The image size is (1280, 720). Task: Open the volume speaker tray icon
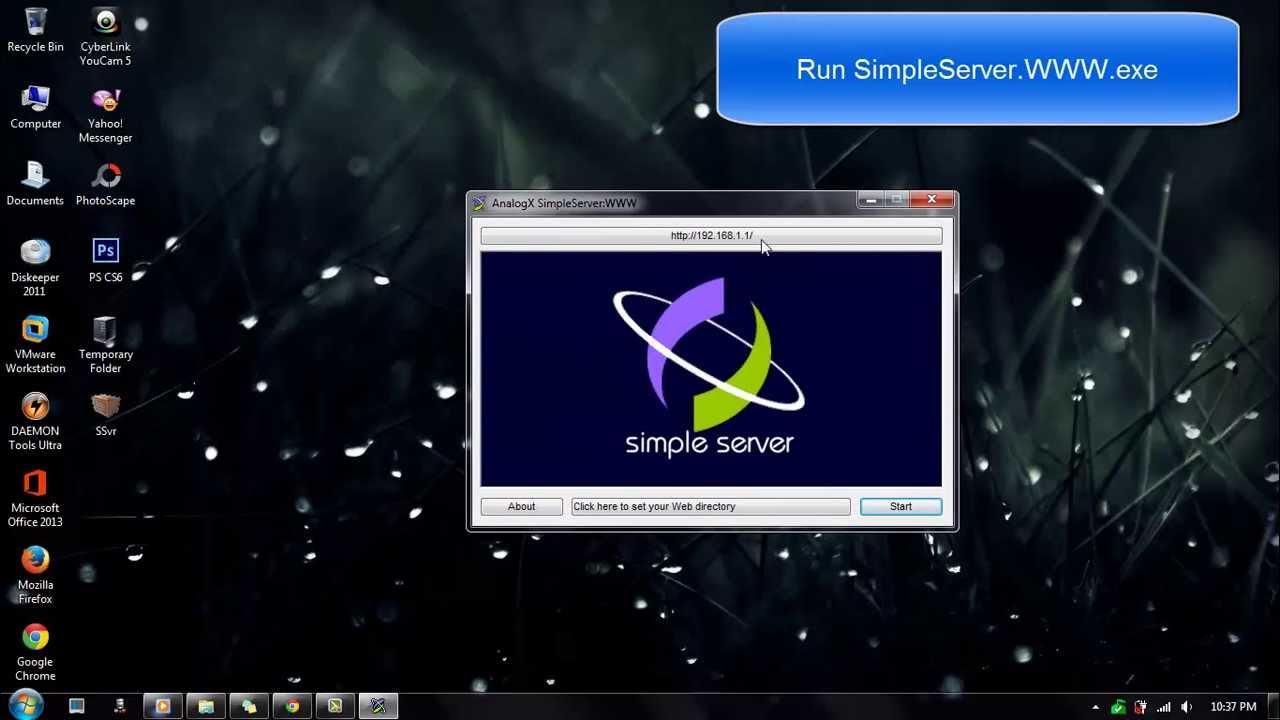[x=1186, y=707]
